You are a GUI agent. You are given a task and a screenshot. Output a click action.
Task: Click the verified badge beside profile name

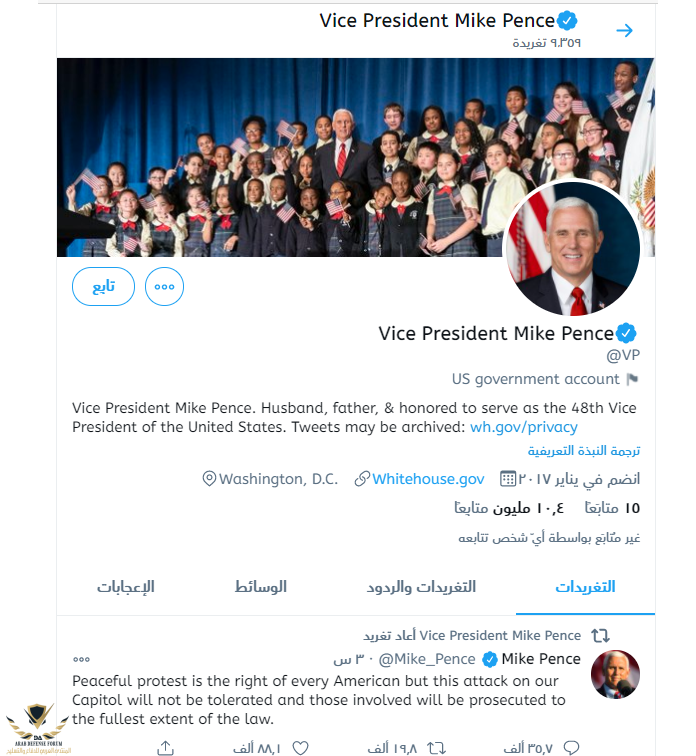pos(626,333)
